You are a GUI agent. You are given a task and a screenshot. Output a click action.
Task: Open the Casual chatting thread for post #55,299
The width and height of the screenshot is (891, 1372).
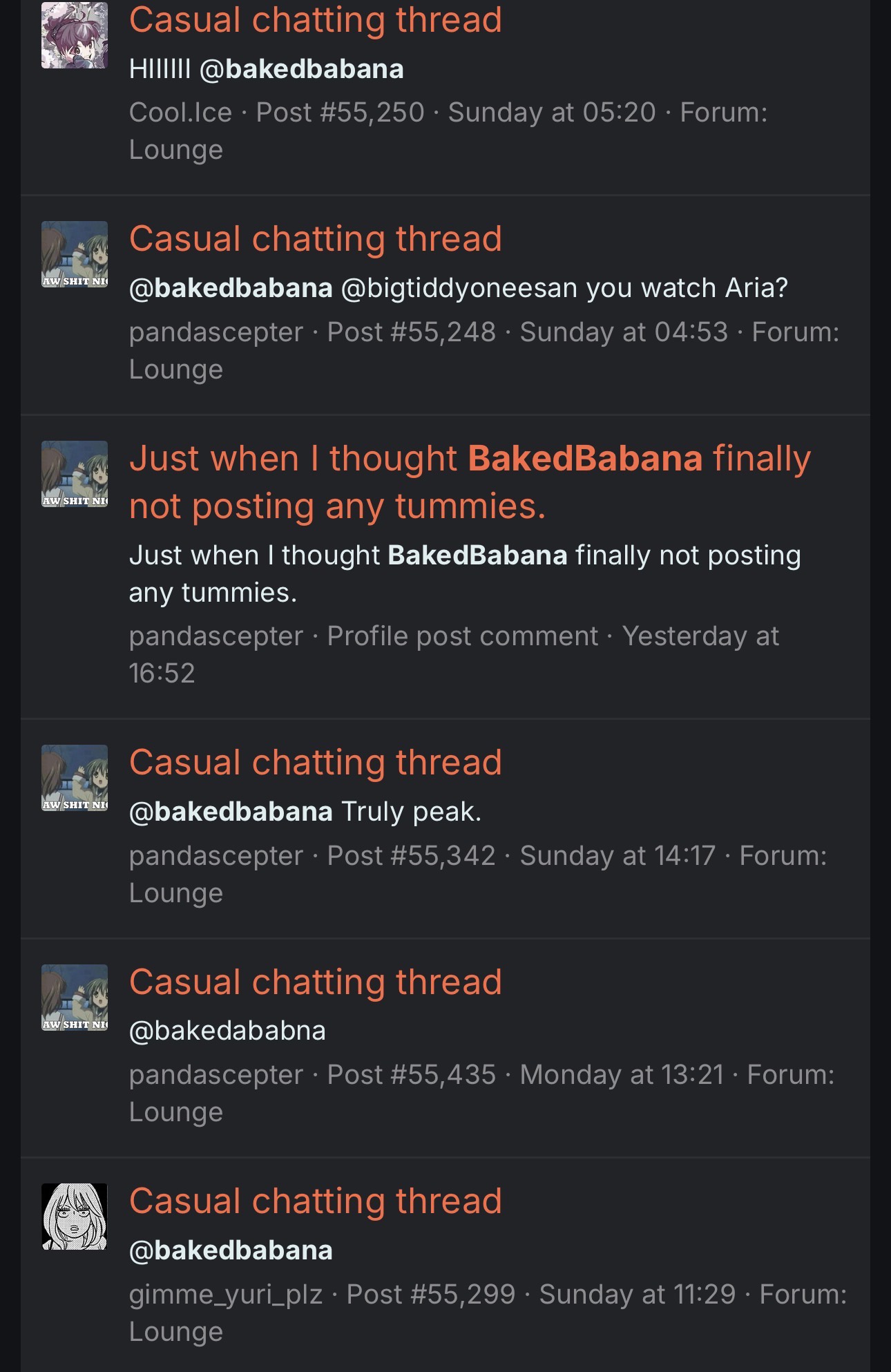pos(316,1201)
